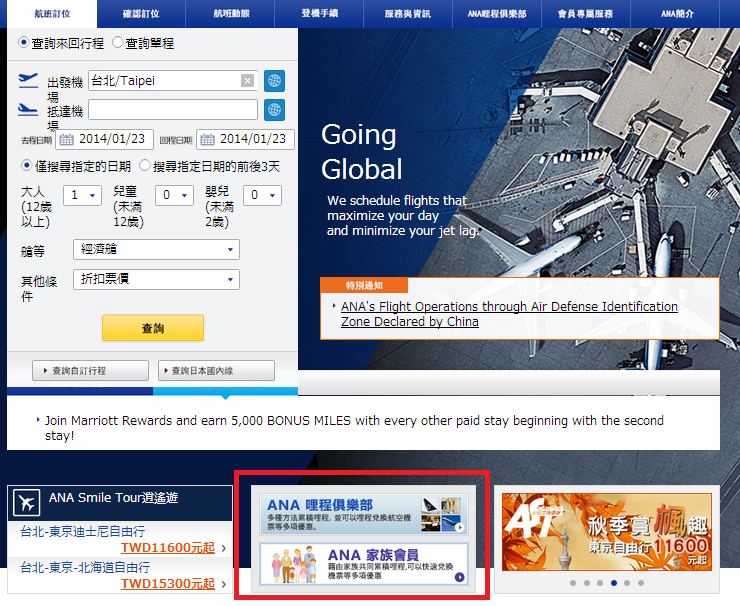
Task: Open the 航班訂位 tab
Action: tap(52, 14)
